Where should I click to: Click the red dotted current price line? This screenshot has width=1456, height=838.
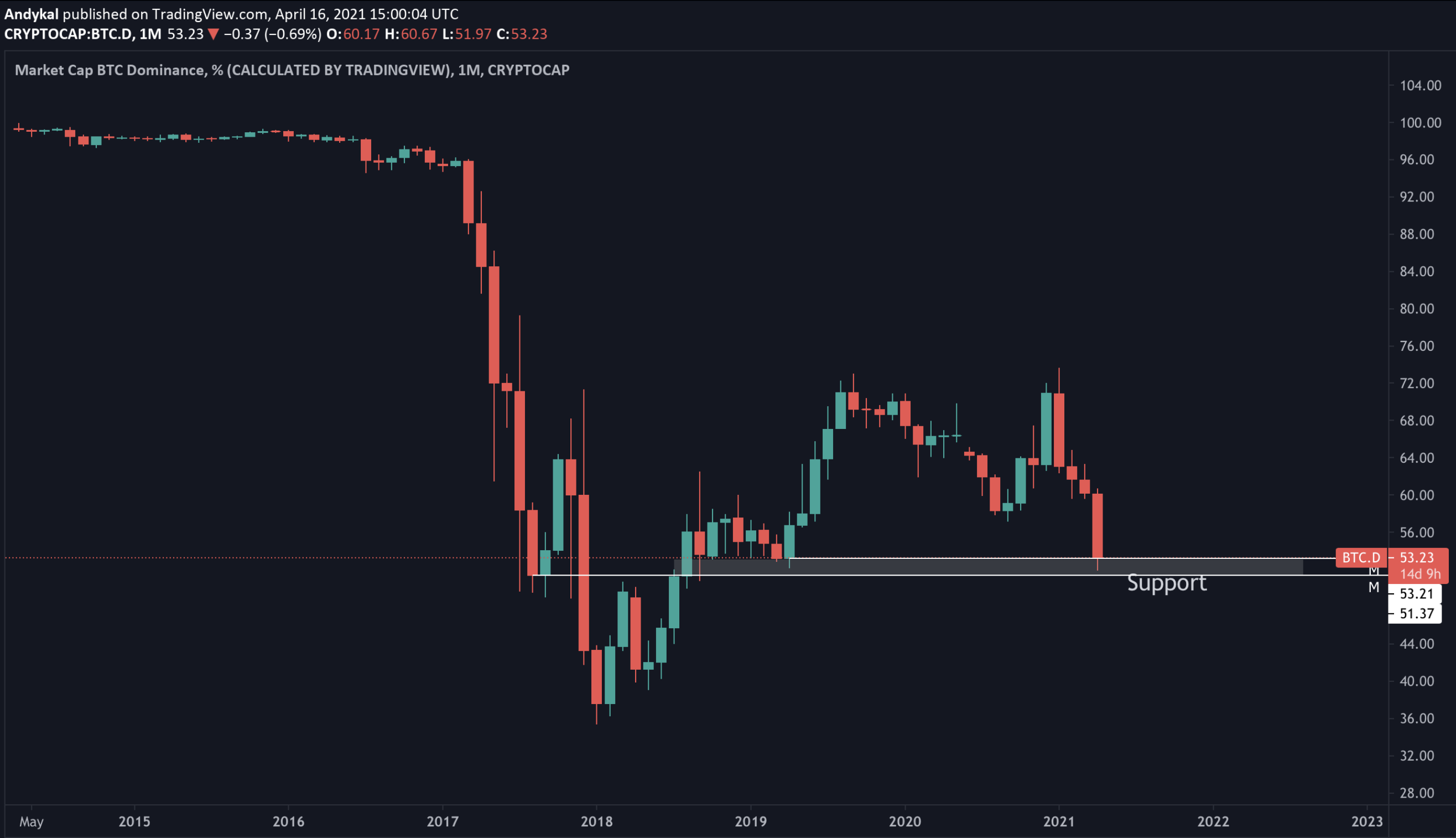click(288, 558)
